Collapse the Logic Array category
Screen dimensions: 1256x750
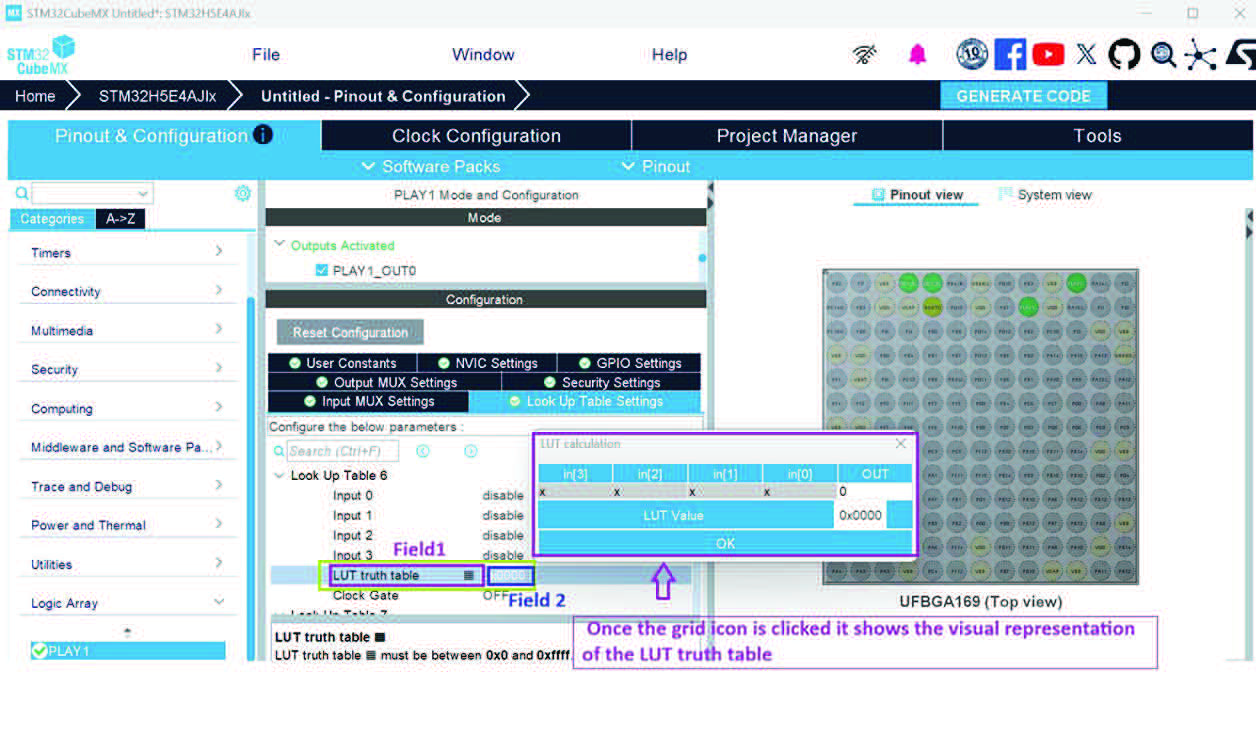(218, 603)
